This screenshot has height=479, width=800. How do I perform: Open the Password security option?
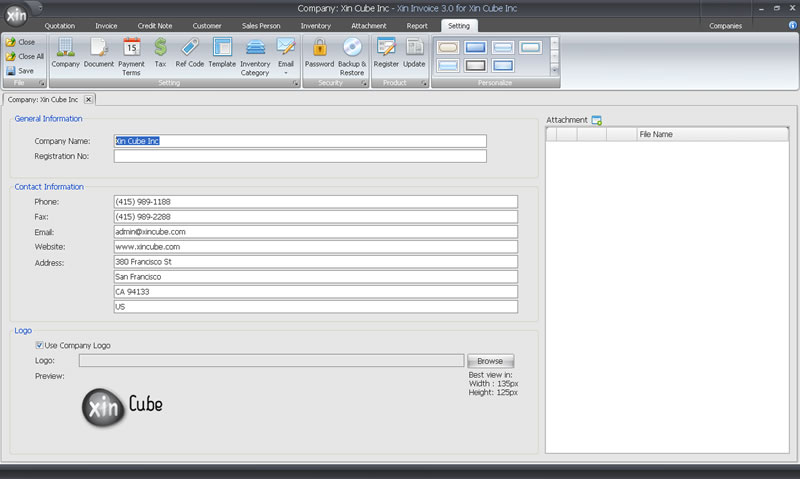(319, 53)
